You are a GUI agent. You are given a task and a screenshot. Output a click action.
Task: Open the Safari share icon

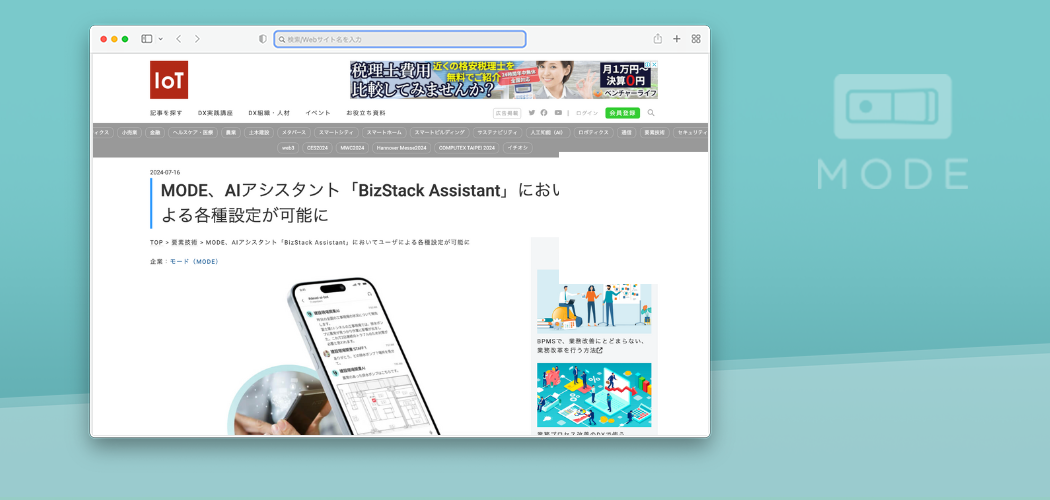658,39
